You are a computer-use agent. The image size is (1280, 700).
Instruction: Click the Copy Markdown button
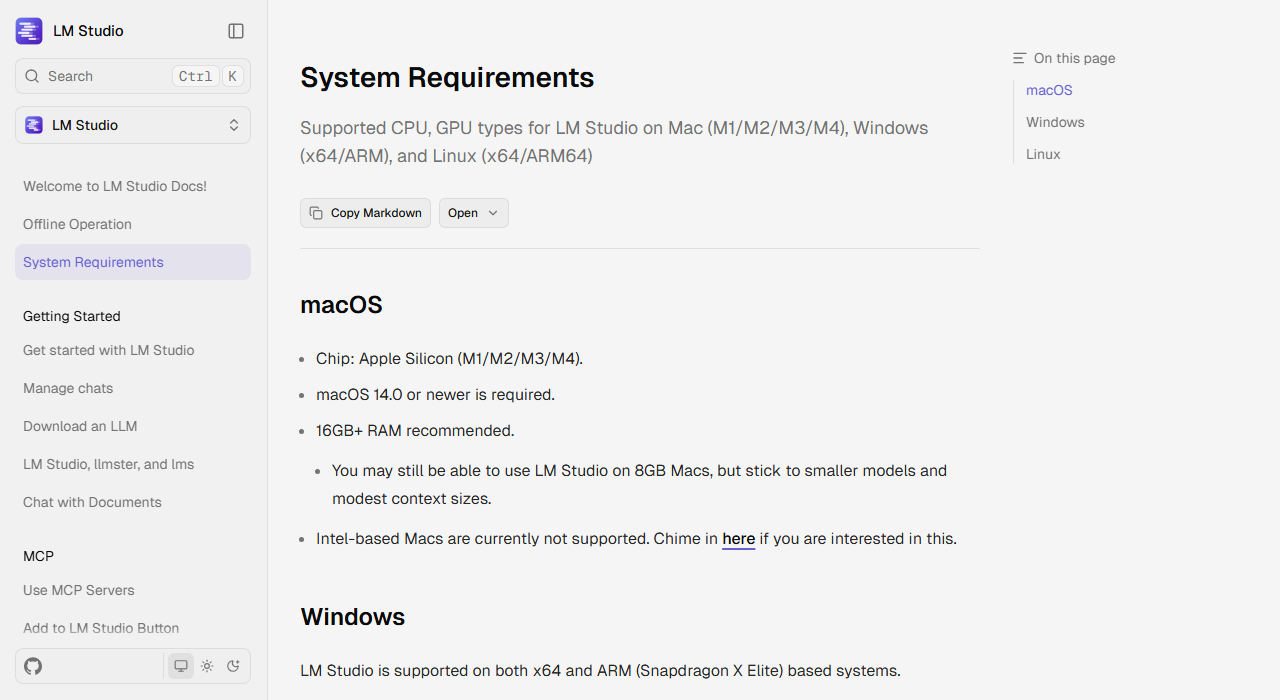click(x=365, y=213)
